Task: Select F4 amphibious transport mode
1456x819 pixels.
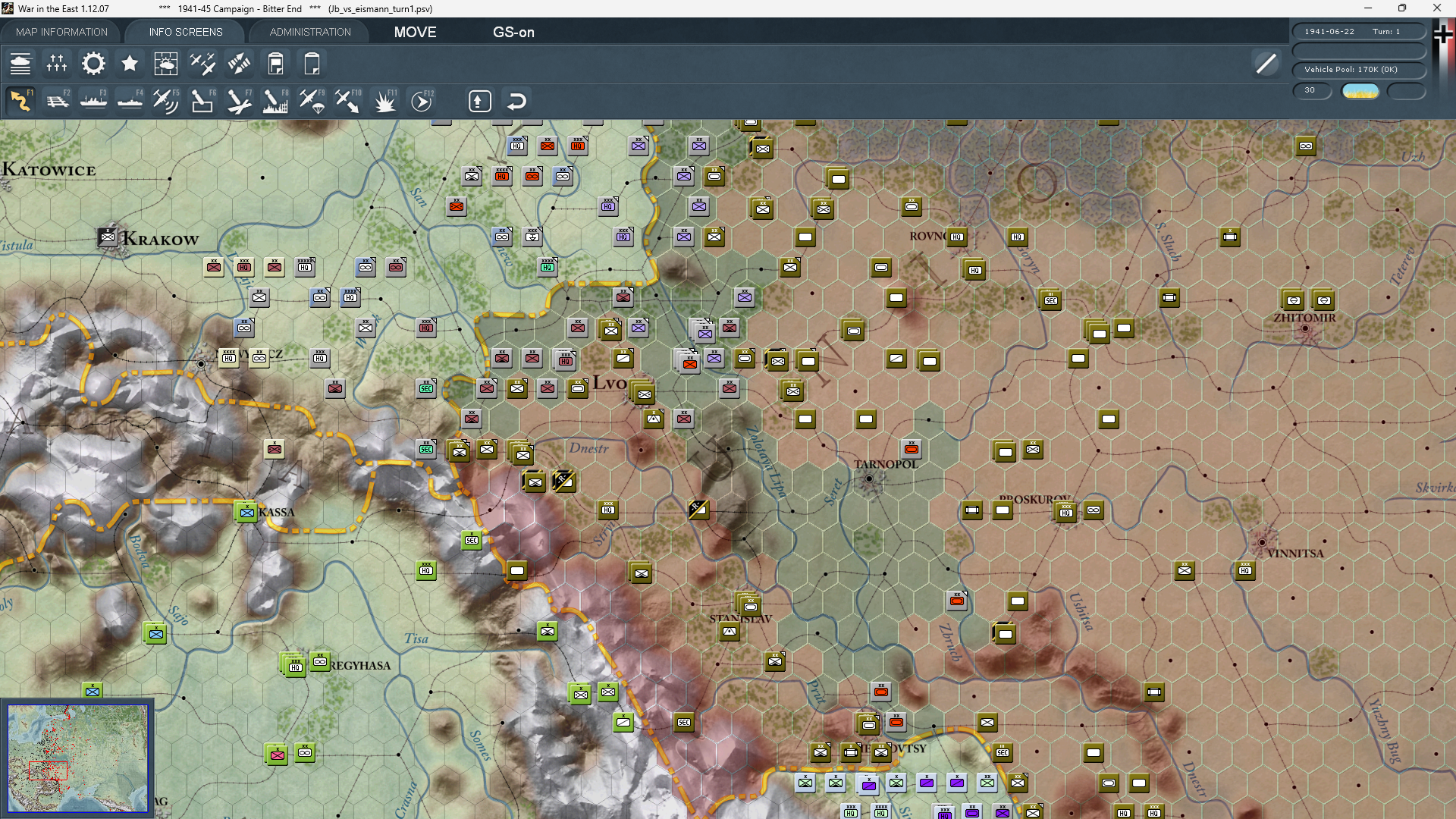Action: (130, 101)
